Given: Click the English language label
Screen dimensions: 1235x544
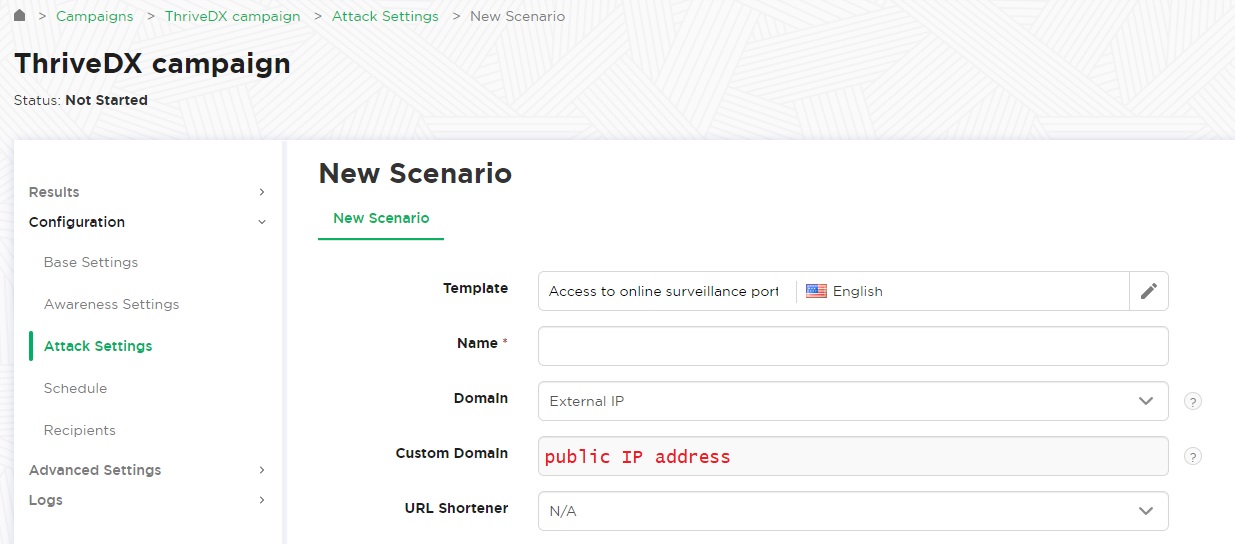Looking at the screenshot, I should (858, 291).
